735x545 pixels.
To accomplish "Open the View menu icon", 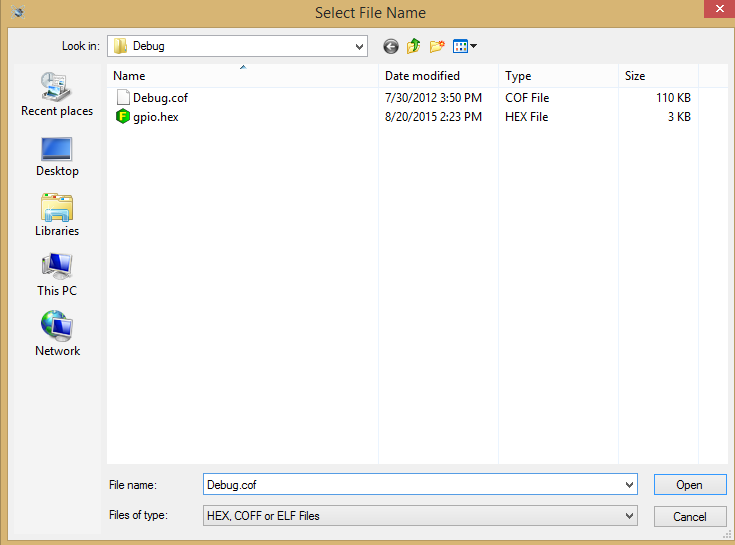I will coord(460,46).
